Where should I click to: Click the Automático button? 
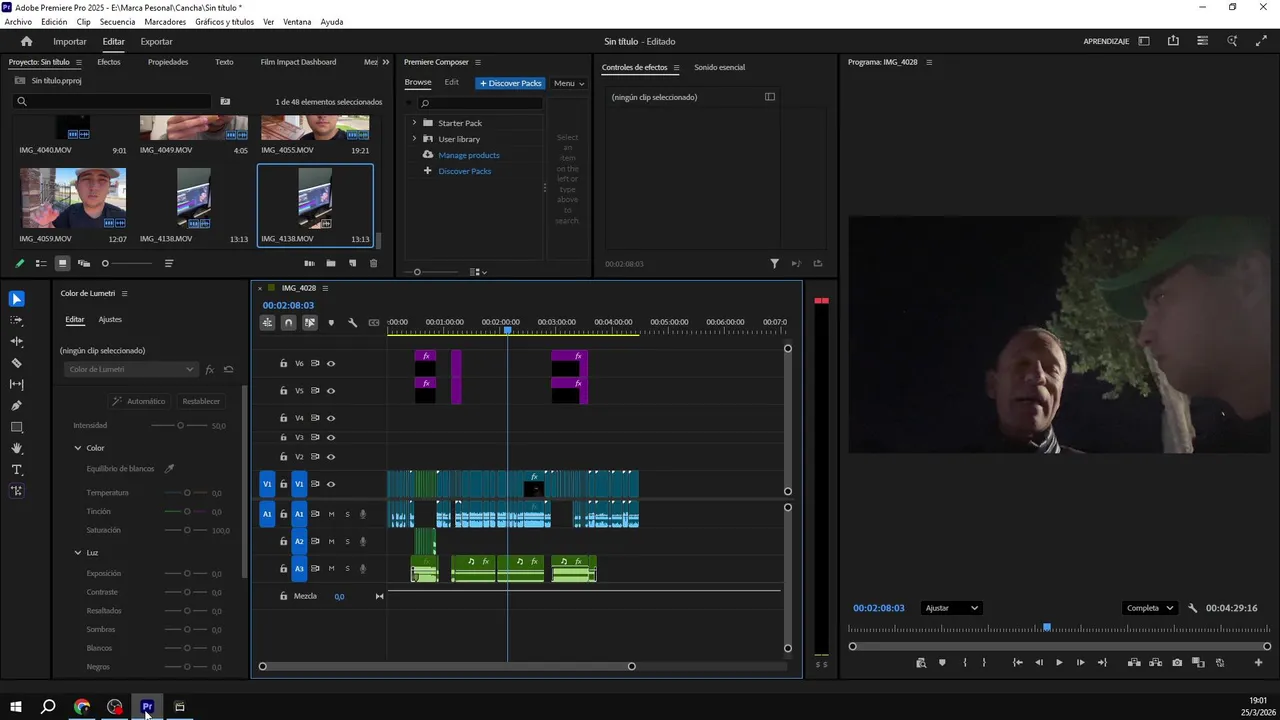pos(139,401)
